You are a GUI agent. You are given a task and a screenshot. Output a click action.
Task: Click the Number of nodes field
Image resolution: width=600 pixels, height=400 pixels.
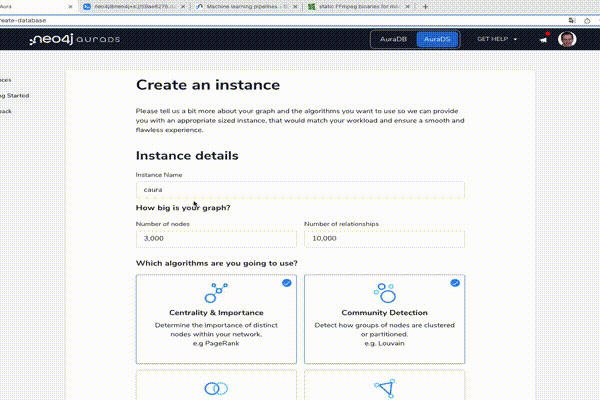(x=216, y=238)
